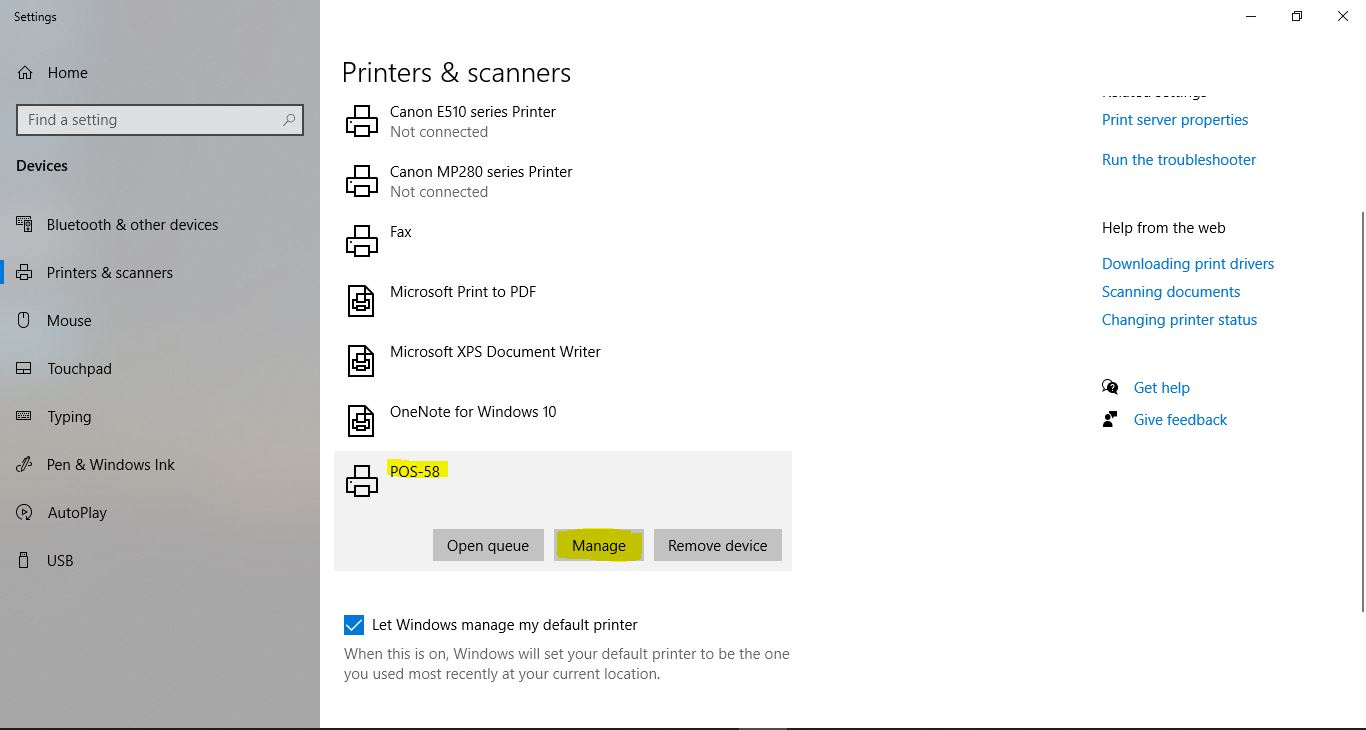Click the Canon E510 printer icon
This screenshot has width=1366, height=730.
[362, 122]
